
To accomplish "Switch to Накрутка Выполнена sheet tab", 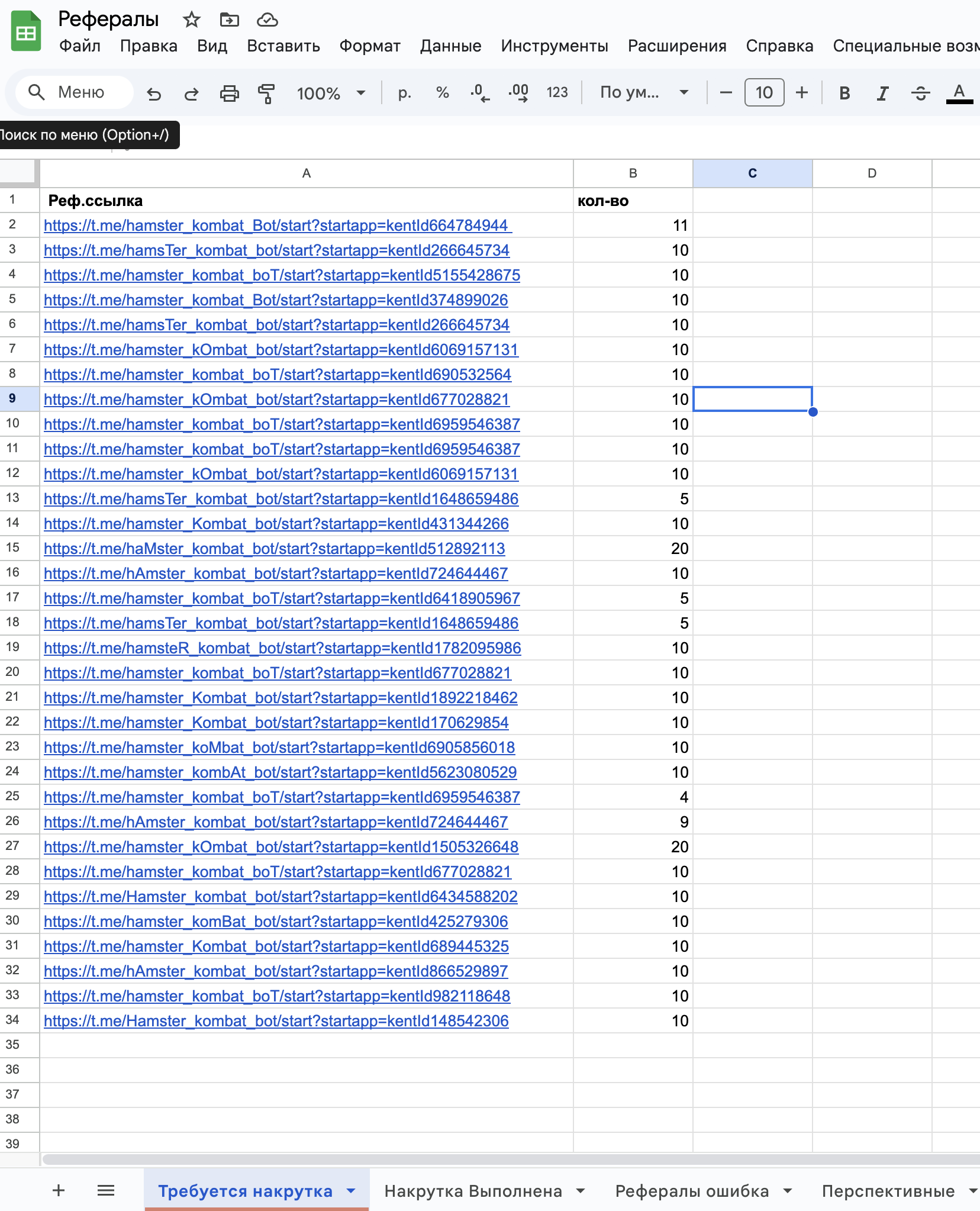I will 473,1190.
